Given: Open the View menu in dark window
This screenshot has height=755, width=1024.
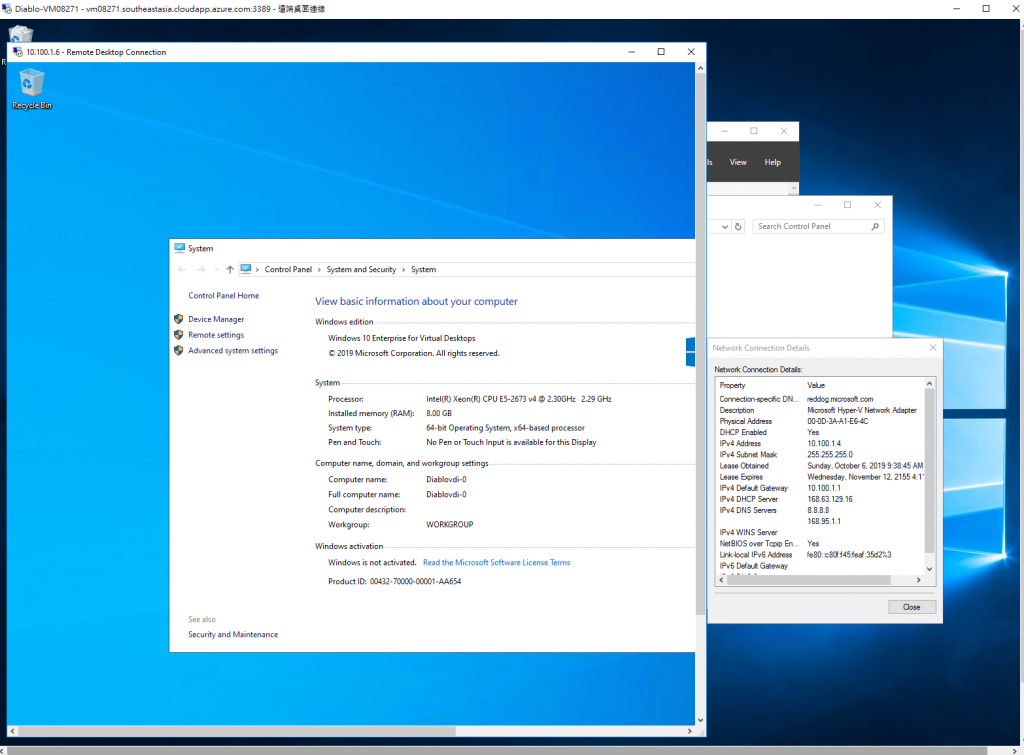Looking at the screenshot, I should pos(738,162).
